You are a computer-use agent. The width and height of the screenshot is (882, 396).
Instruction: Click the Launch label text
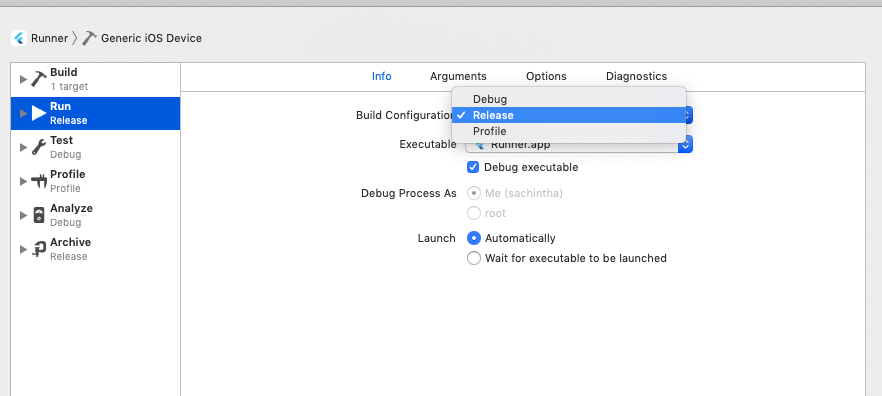[436, 238]
